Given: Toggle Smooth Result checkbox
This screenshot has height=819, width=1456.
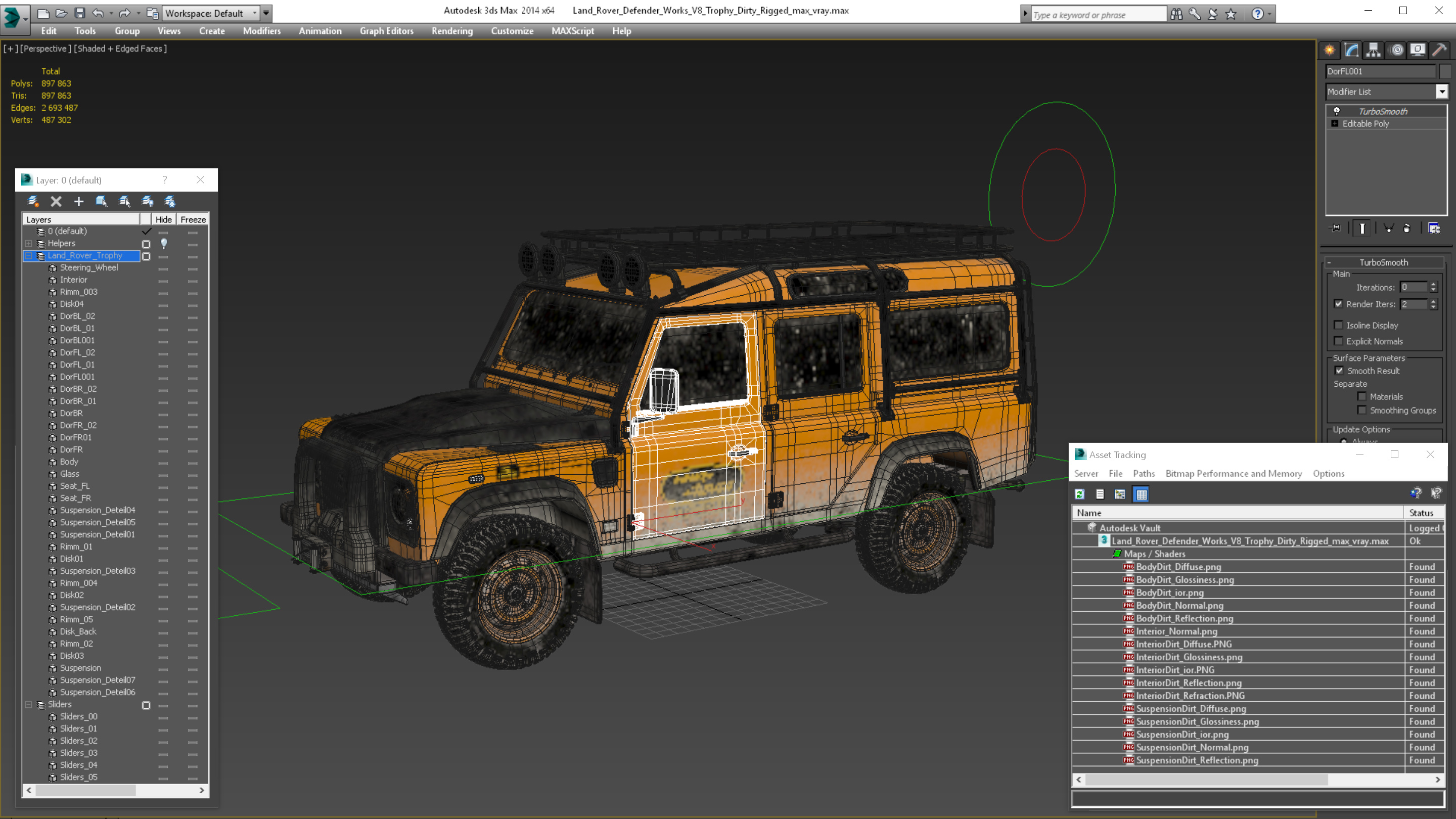Looking at the screenshot, I should [1339, 371].
